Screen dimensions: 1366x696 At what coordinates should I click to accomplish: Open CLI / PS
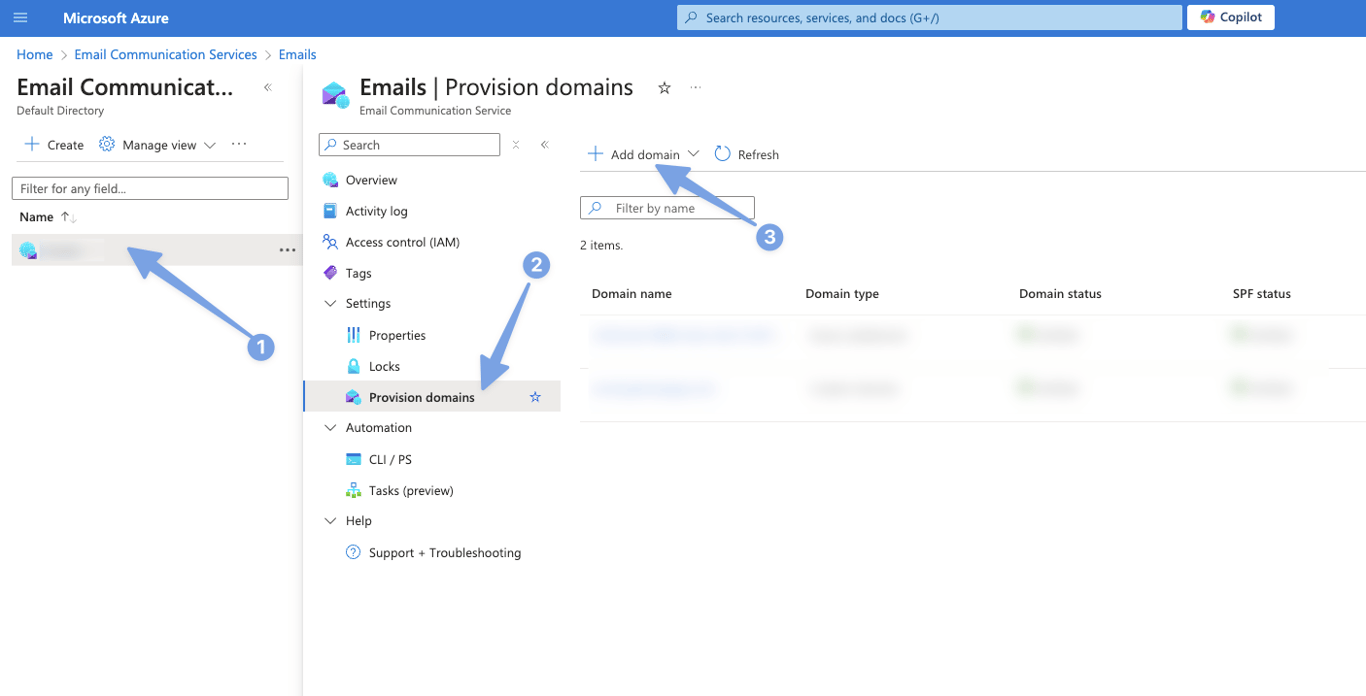click(x=390, y=459)
